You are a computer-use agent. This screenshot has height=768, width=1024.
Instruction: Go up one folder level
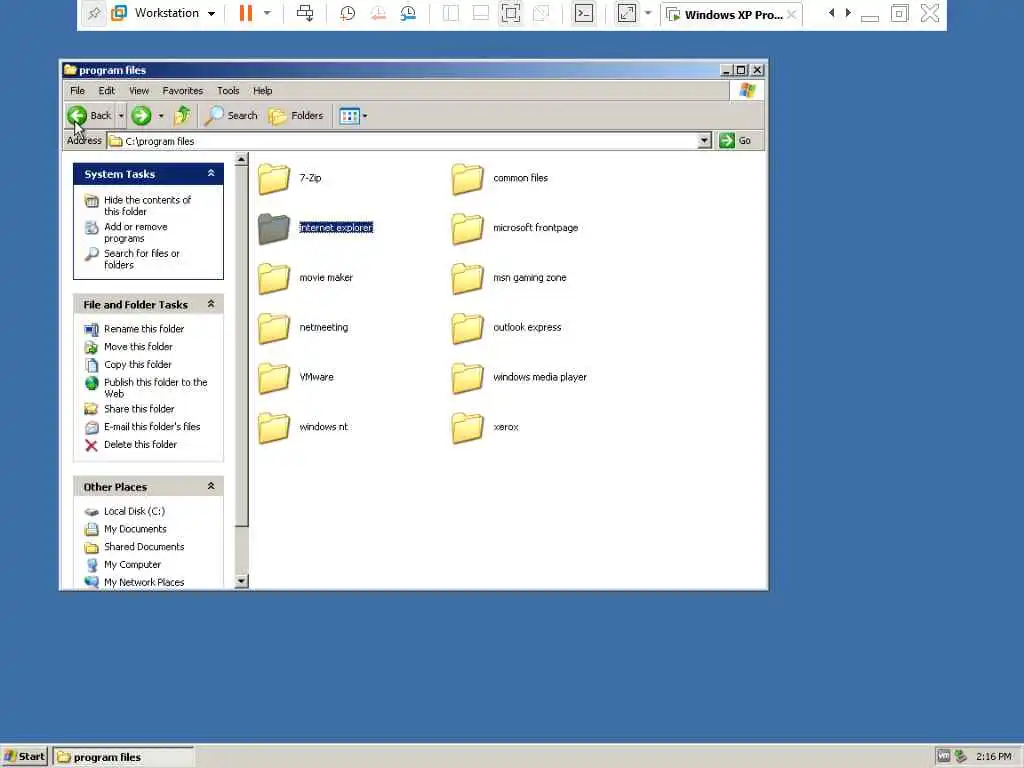[x=182, y=116]
